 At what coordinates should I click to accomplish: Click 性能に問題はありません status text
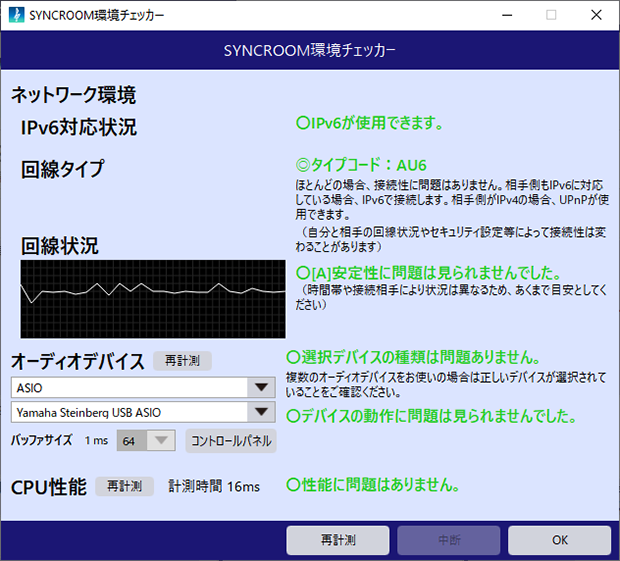coord(373,484)
